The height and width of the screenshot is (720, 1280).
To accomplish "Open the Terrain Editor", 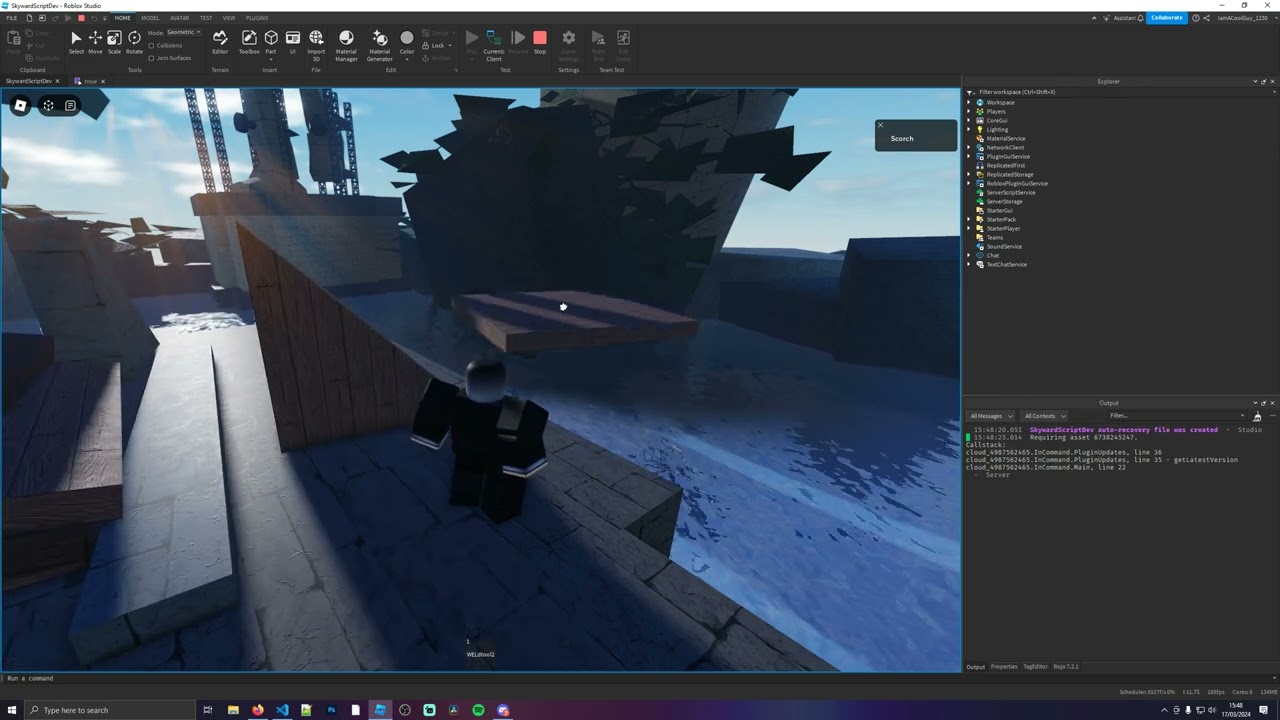I will [x=220, y=41].
